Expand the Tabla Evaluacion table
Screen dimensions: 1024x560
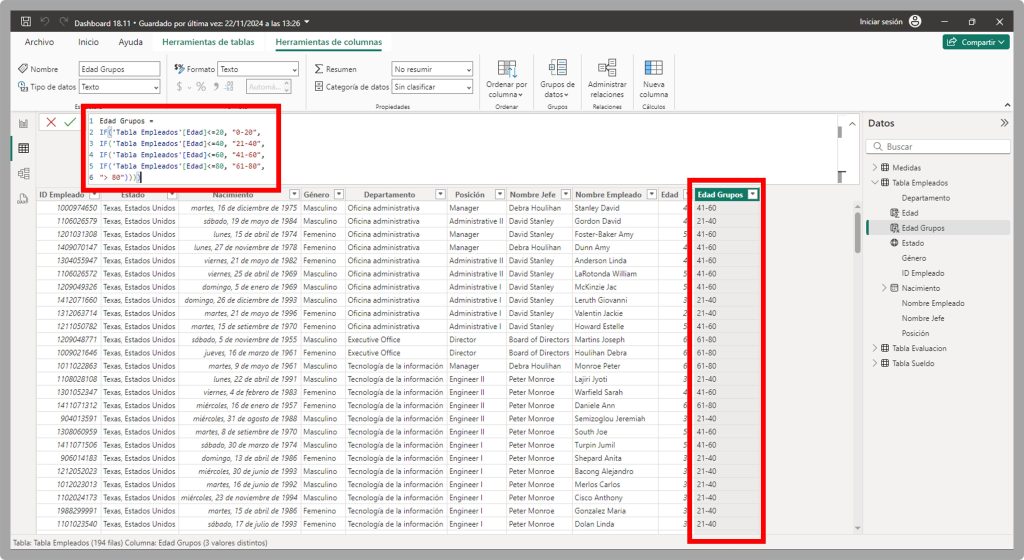874,348
